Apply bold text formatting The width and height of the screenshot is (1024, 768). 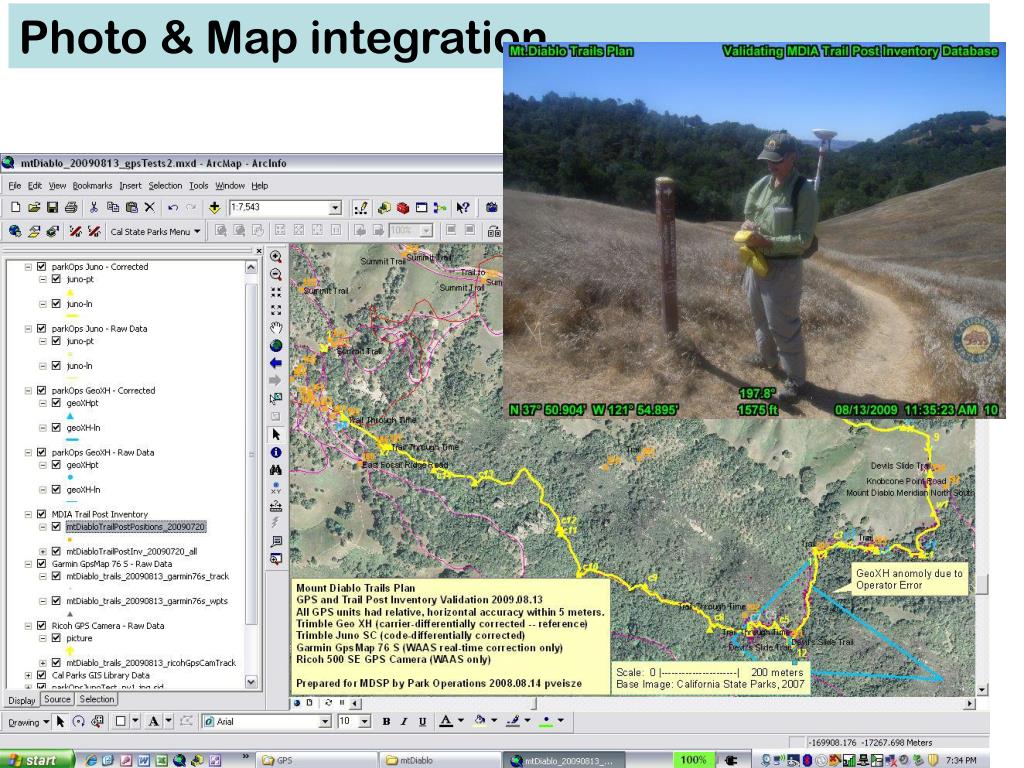pyautogui.click(x=386, y=722)
